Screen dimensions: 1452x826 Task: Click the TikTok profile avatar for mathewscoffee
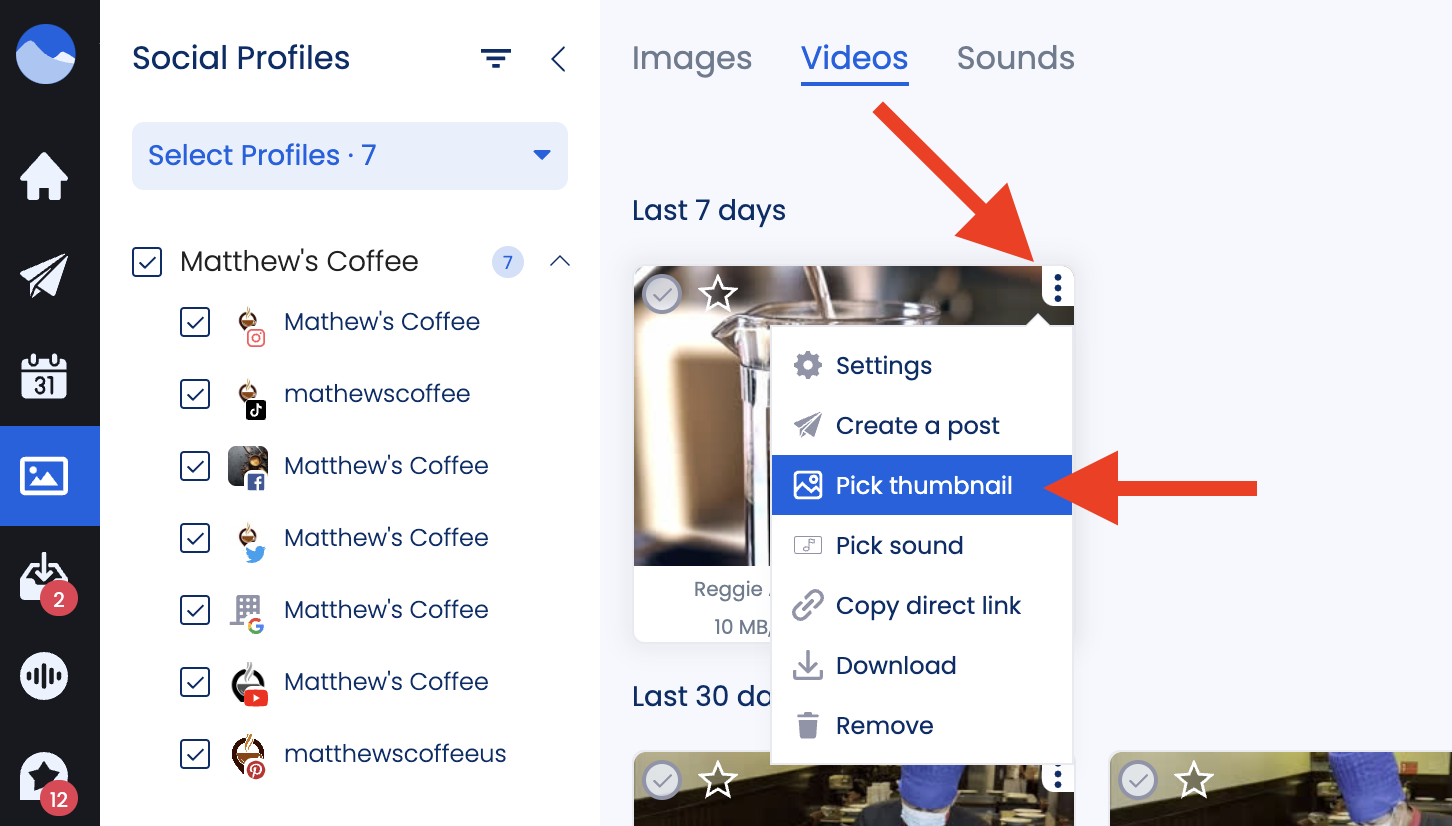pyautogui.click(x=248, y=396)
